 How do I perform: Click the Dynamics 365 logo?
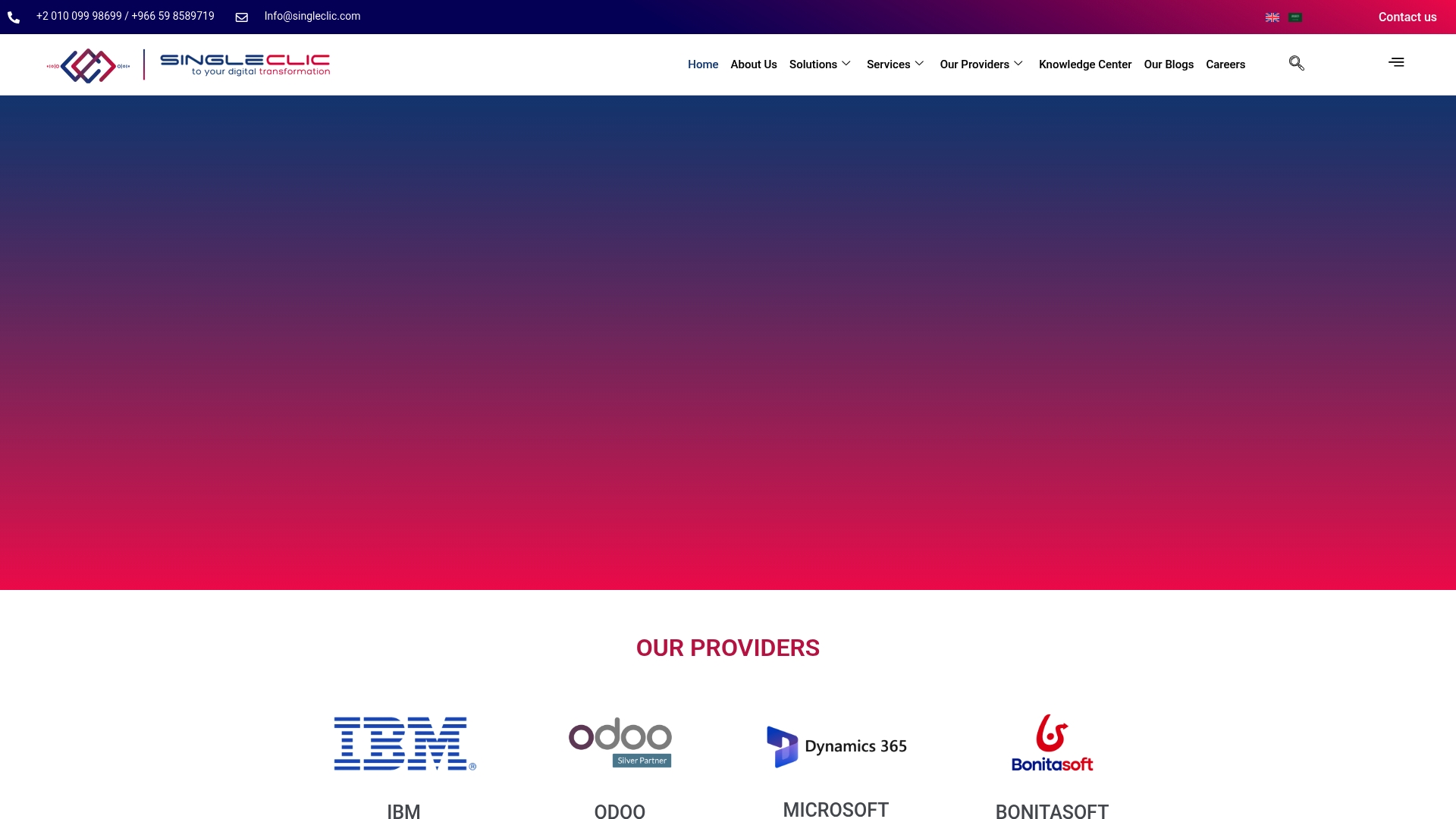[x=836, y=745]
